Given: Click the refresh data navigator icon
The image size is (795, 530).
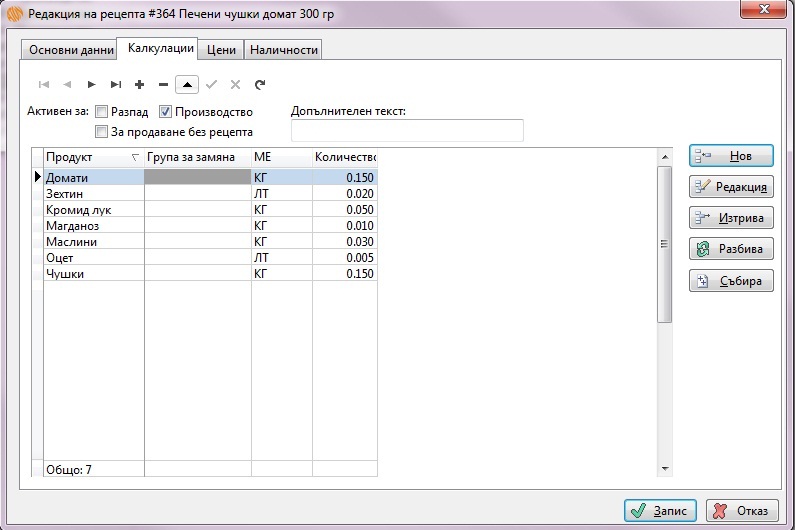Looking at the screenshot, I should point(260,85).
